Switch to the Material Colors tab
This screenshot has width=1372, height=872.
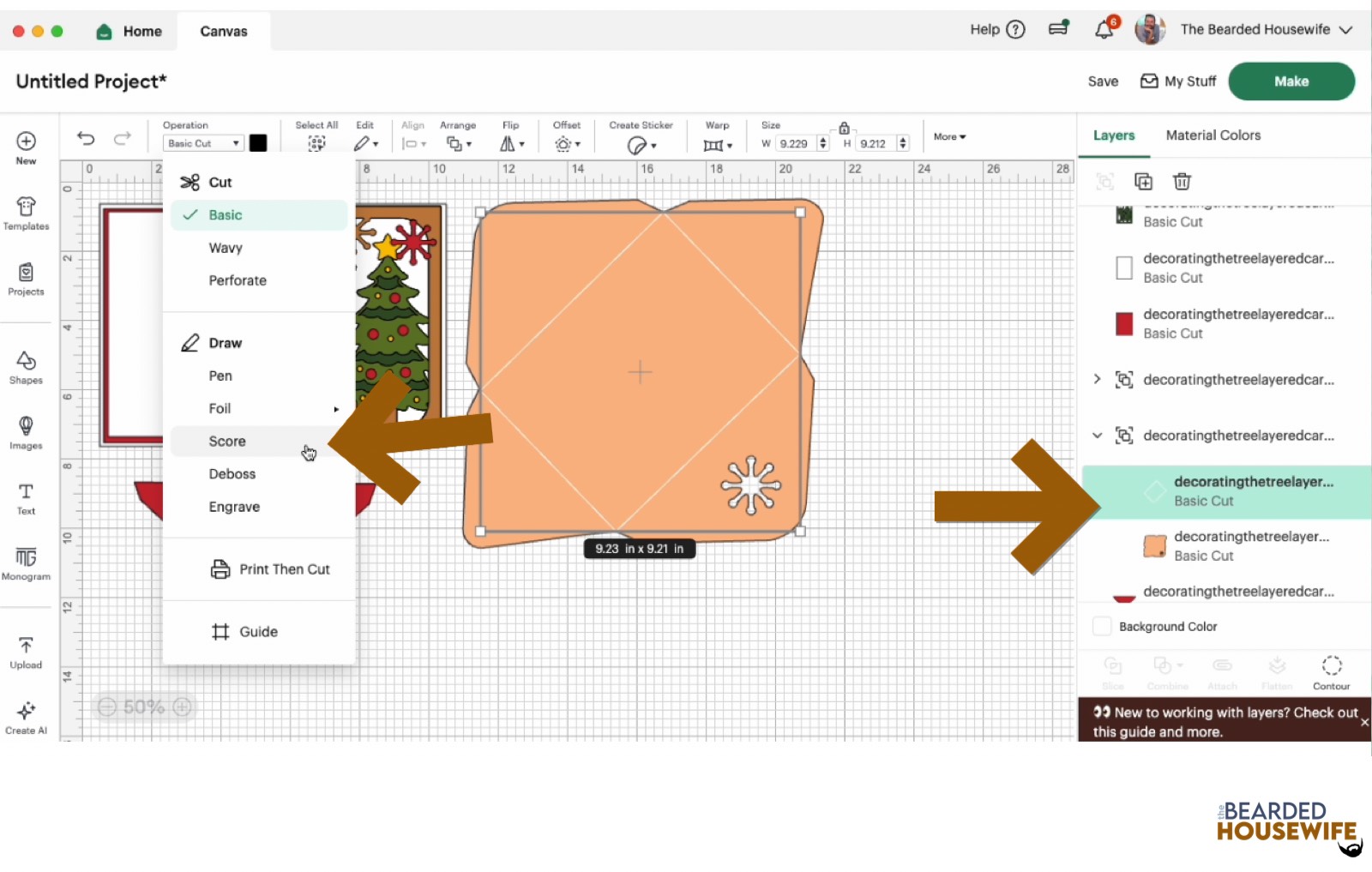coord(1213,135)
